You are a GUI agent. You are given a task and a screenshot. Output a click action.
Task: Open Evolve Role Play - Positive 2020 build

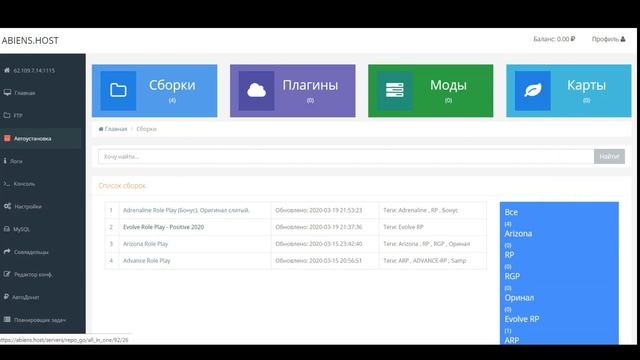[163, 227]
